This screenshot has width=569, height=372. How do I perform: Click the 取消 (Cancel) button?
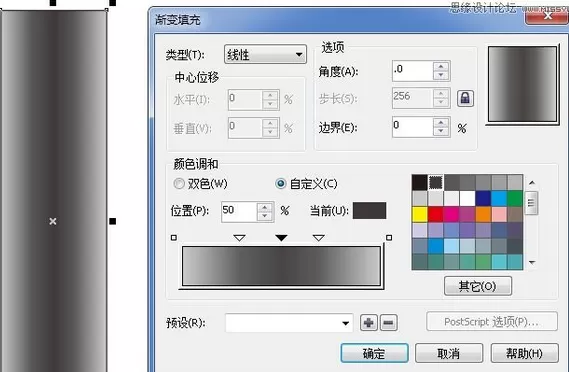[449, 353]
